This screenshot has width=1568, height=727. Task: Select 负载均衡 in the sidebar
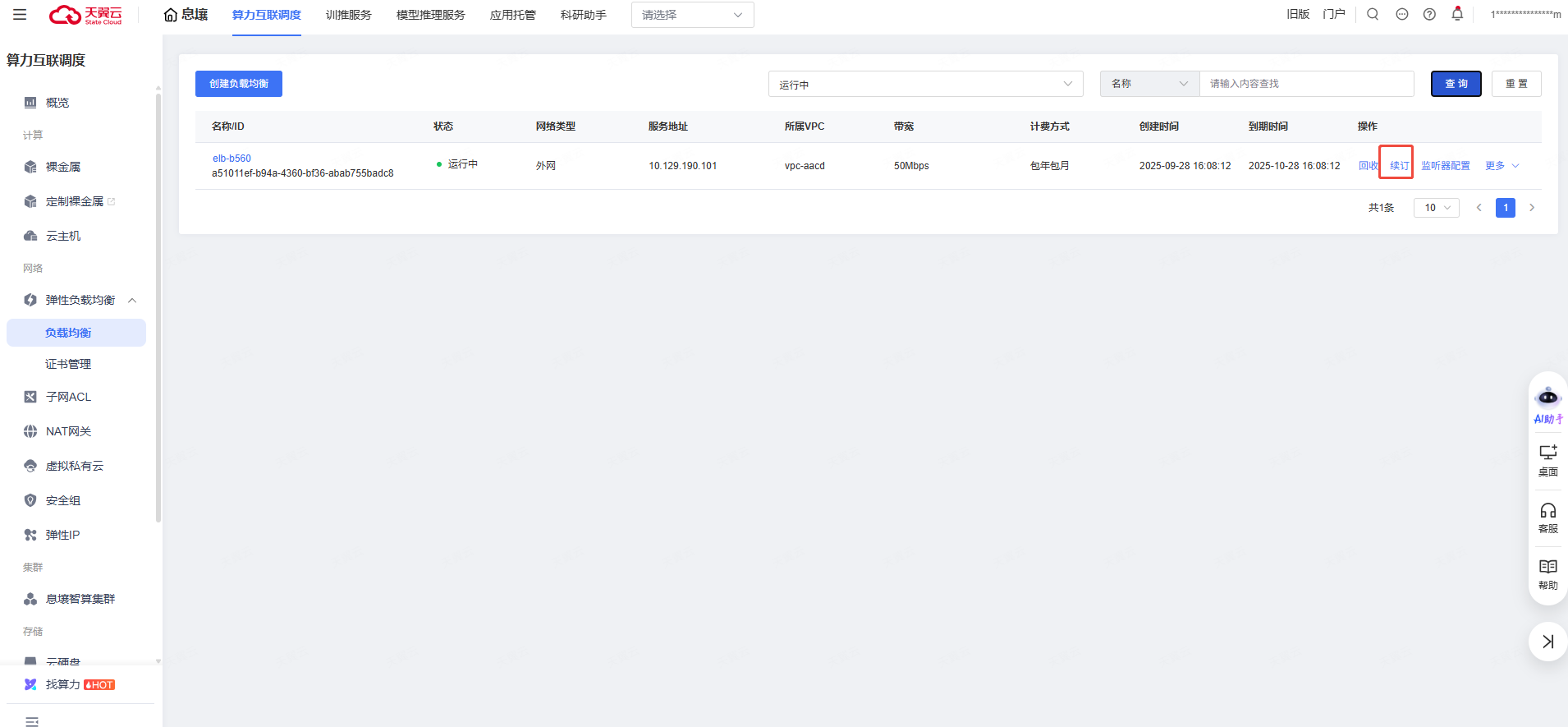tap(76, 333)
